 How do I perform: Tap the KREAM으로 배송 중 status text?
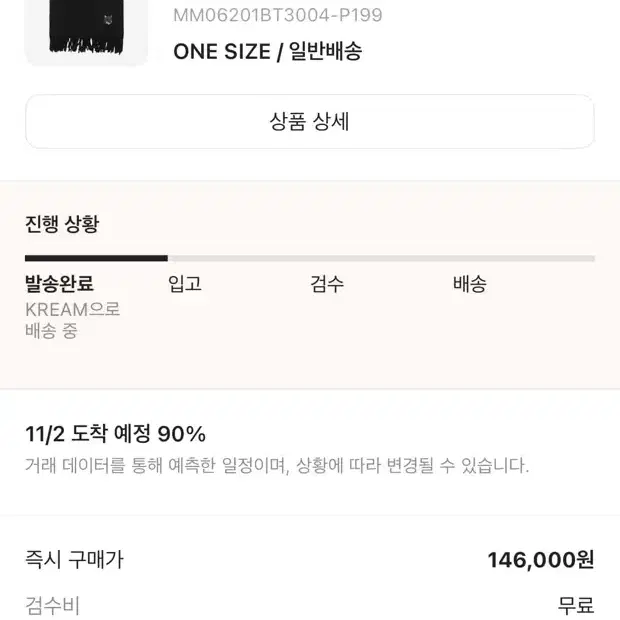tap(72, 320)
